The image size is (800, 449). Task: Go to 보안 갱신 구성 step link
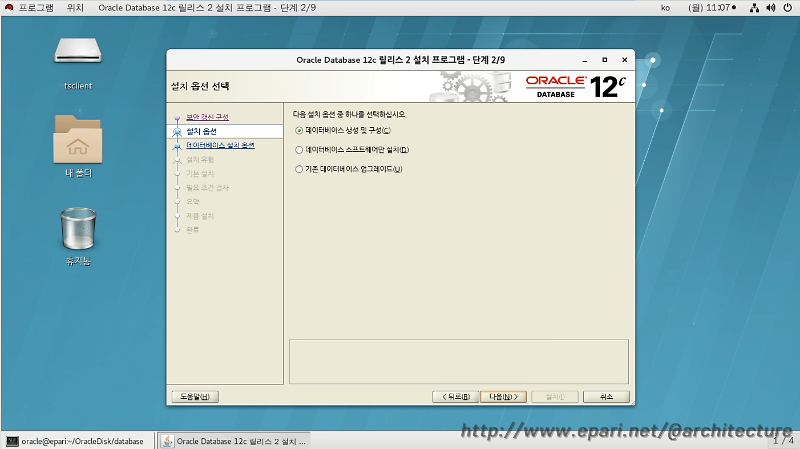(207, 117)
